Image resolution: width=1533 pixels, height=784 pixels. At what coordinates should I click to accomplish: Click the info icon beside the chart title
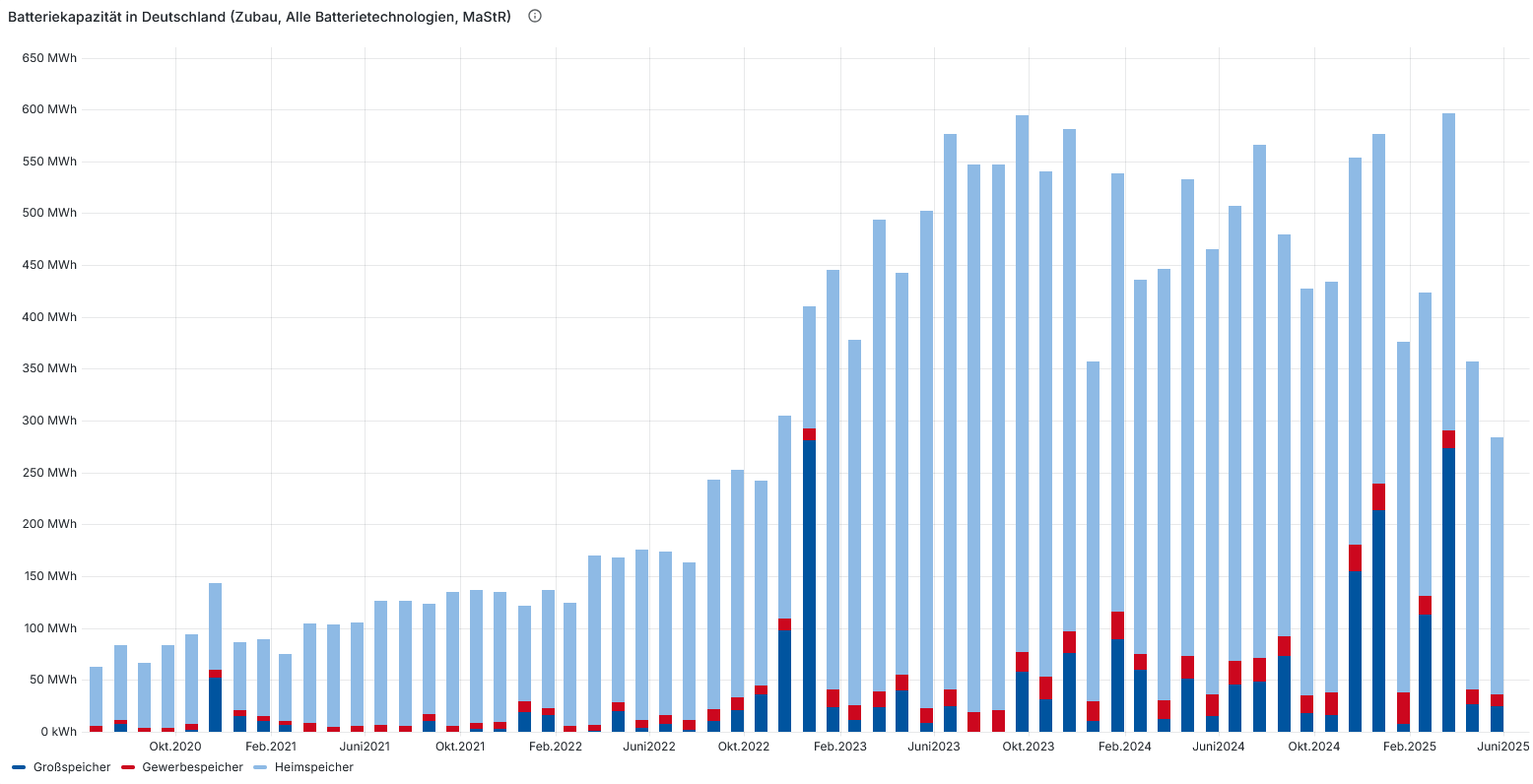(535, 16)
